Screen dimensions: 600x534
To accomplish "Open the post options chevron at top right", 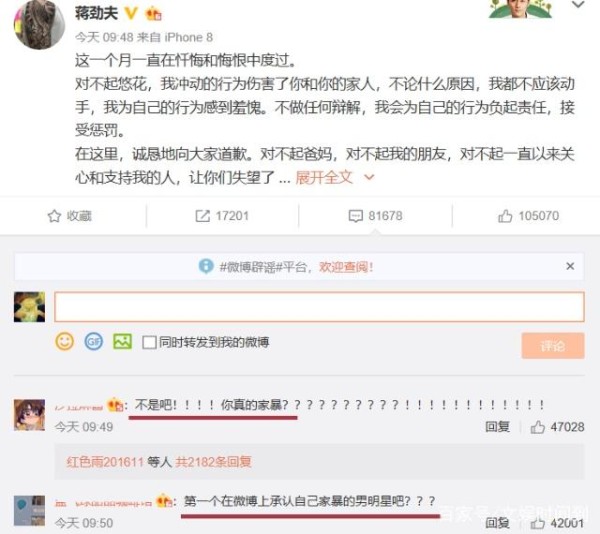I will tap(578, 5).
